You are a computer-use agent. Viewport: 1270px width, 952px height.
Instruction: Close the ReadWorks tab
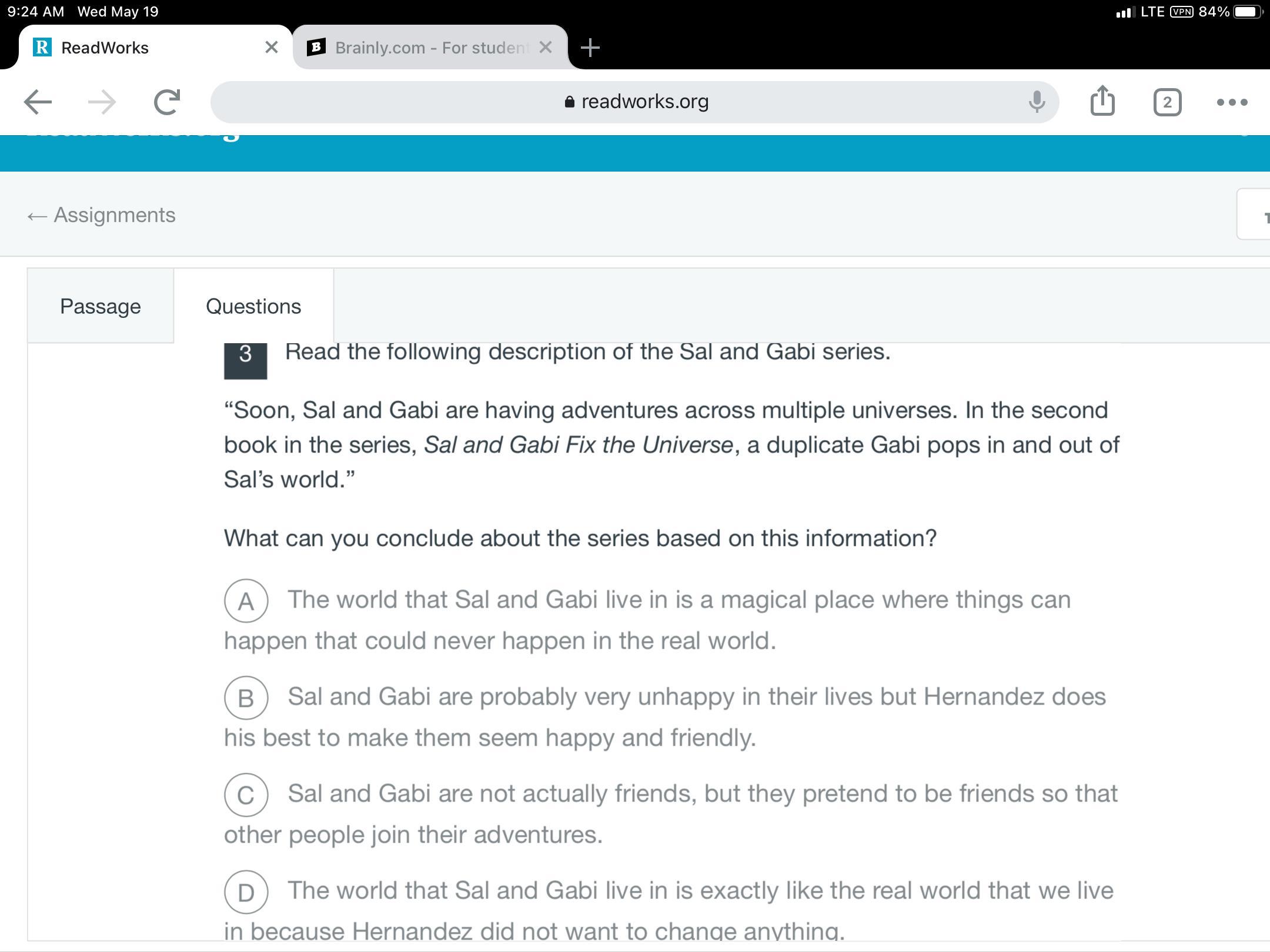(271, 48)
